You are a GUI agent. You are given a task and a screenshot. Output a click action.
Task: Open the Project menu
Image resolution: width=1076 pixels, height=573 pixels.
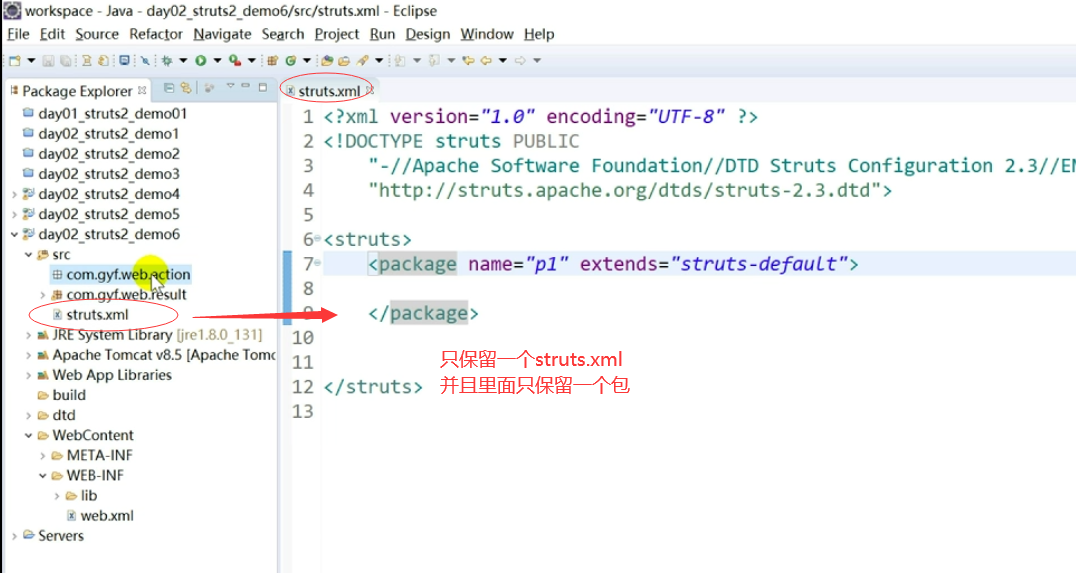pyautogui.click(x=337, y=34)
